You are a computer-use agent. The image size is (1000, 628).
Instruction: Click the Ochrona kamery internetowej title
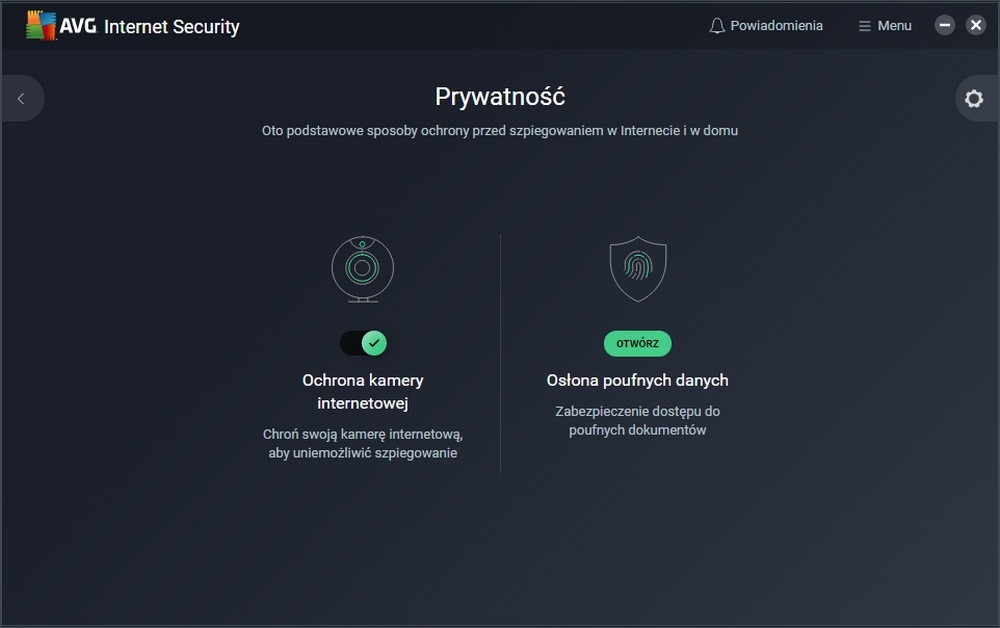(362, 392)
